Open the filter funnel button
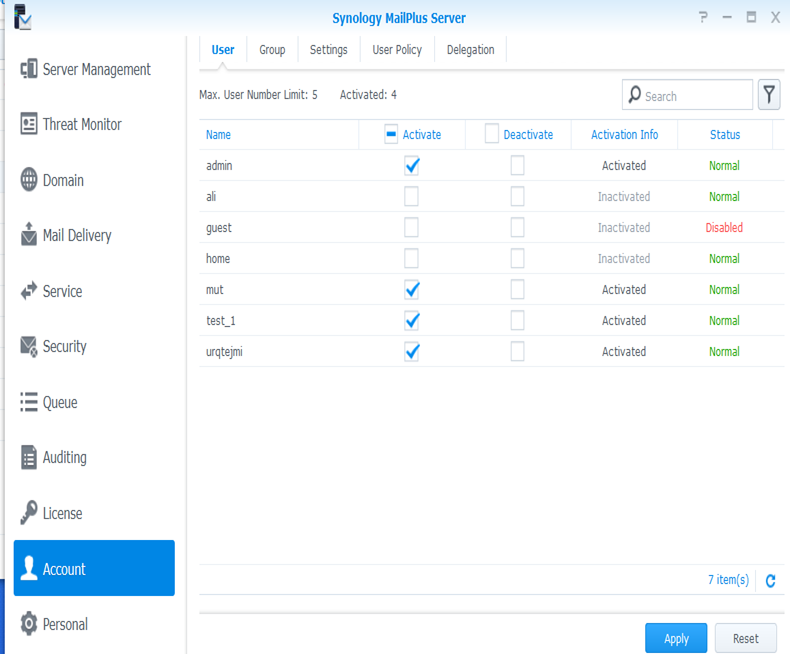Screen dimensions: 790x654 coord(769,95)
